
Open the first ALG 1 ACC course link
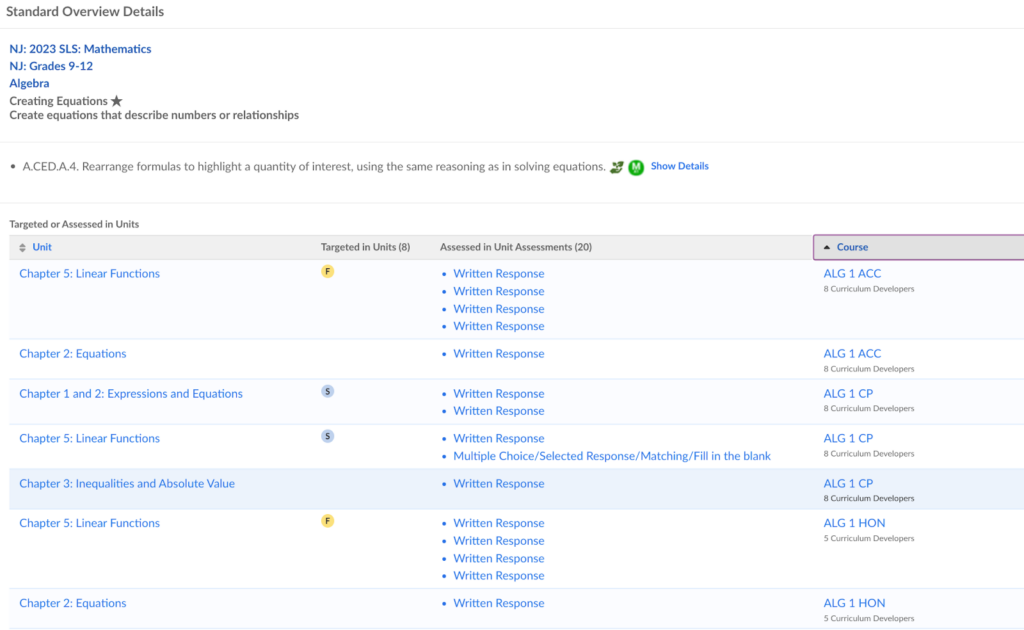[x=852, y=274]
